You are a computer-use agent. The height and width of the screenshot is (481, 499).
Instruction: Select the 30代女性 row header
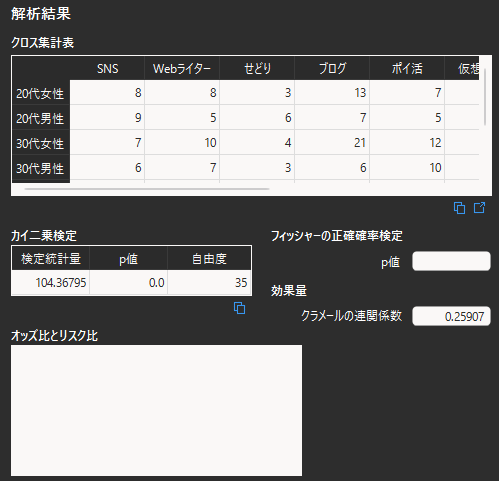click(x=41, y=143)
